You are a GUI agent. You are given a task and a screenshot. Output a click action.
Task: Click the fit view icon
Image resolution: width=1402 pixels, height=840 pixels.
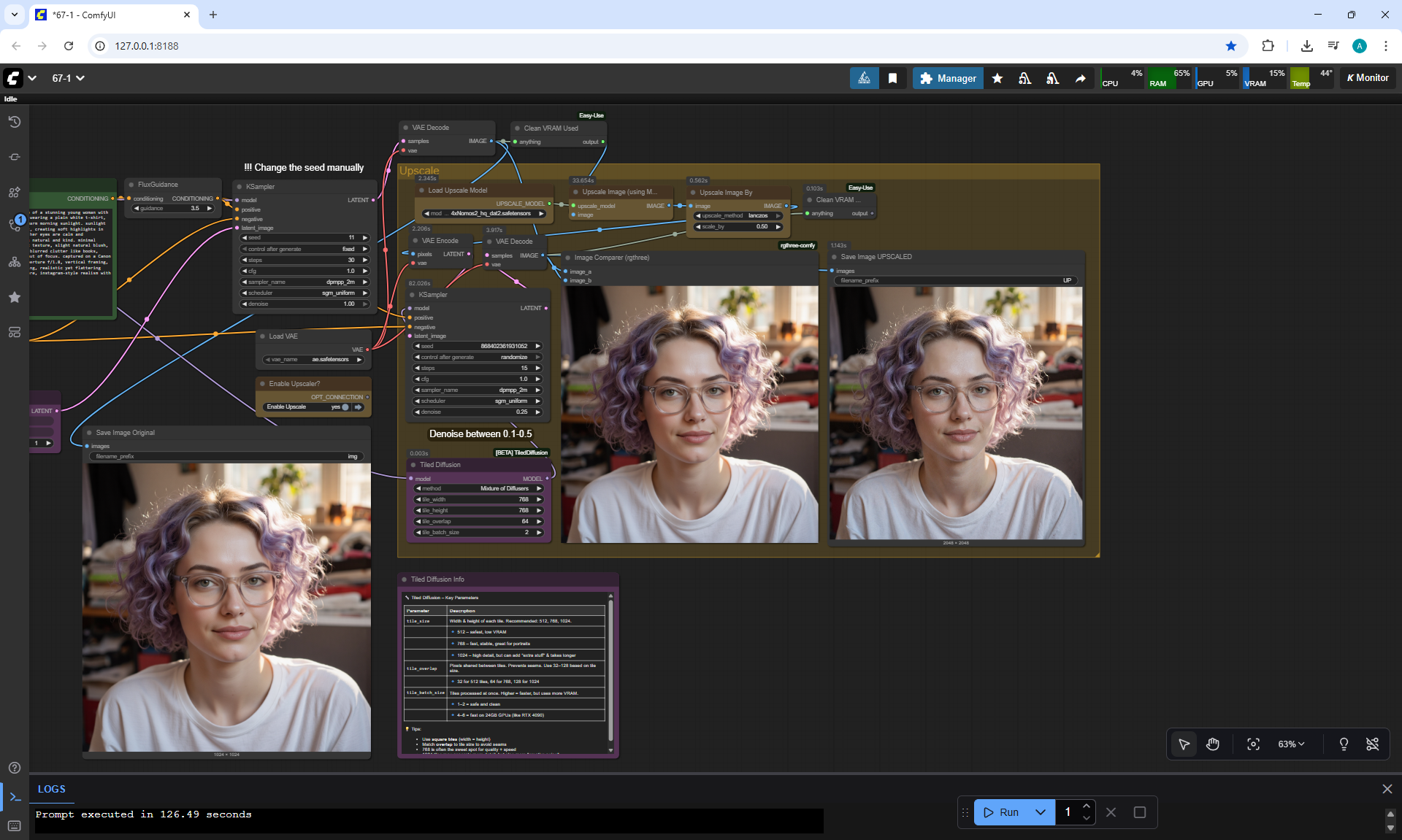click(1253, 744)
